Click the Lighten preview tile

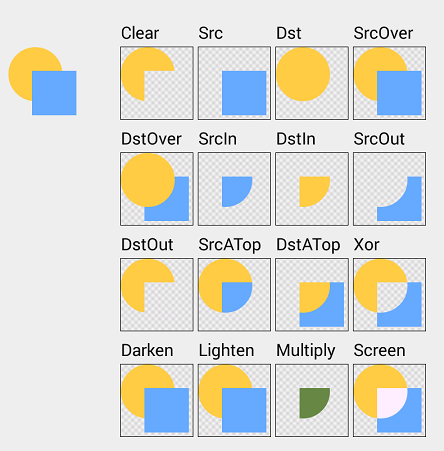[234, 400]
